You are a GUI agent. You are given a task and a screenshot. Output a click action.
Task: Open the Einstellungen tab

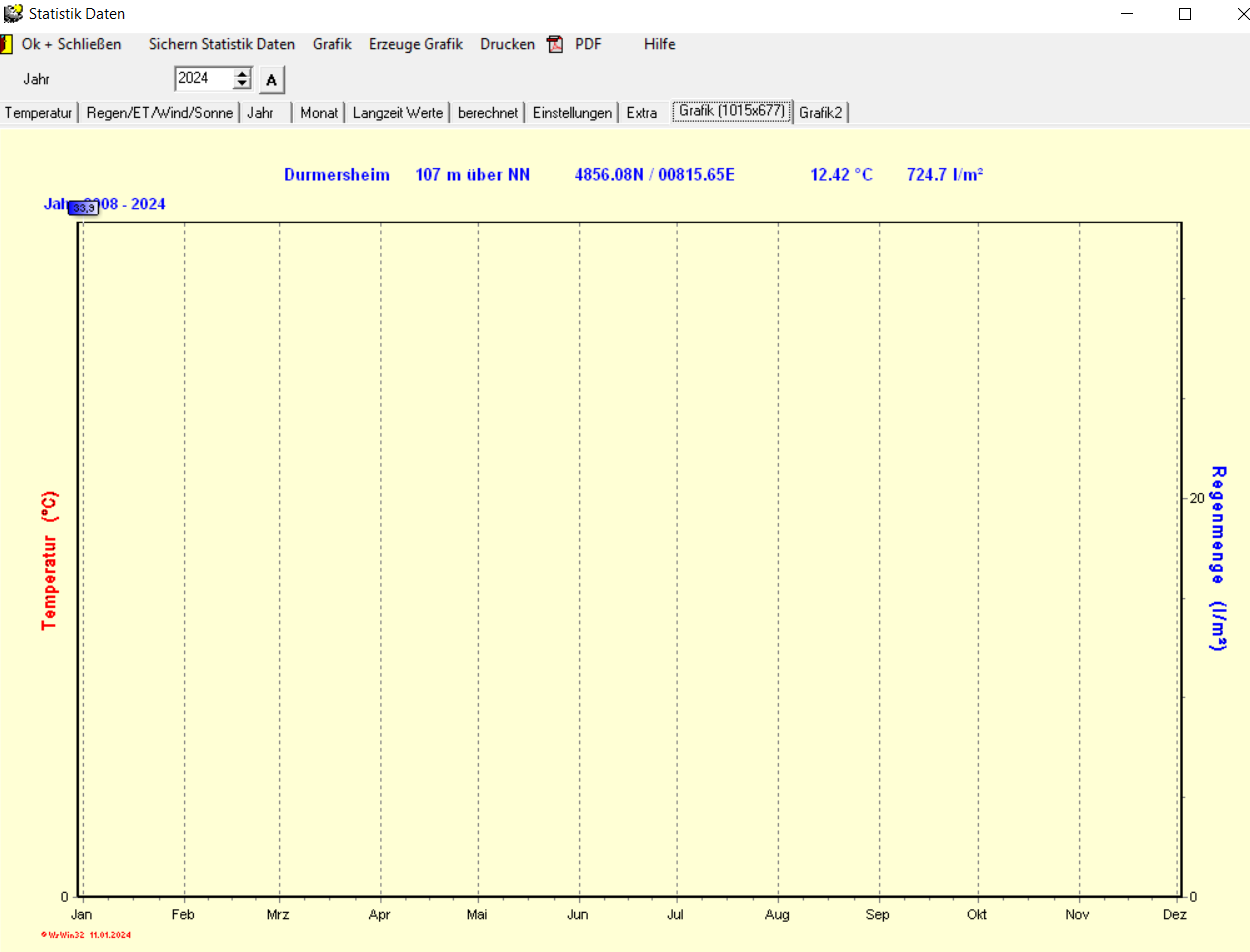[x=572, y=113]
